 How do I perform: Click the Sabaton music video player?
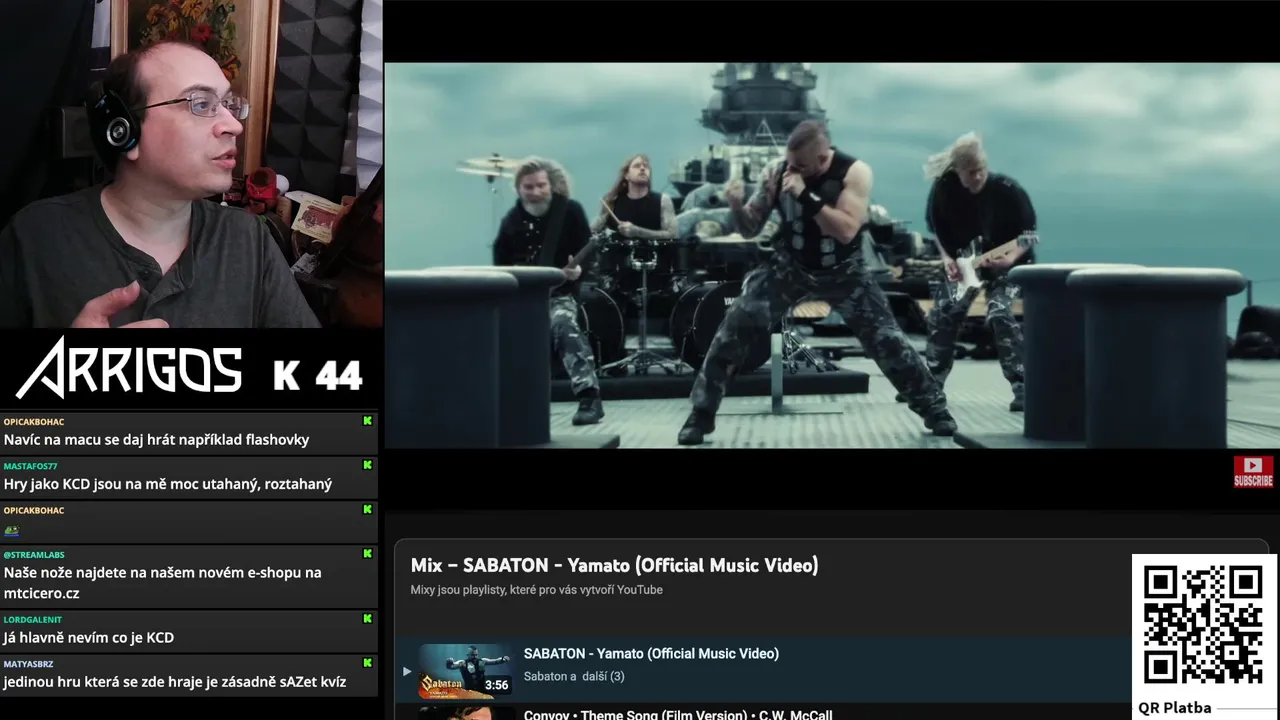pos(832,255)
